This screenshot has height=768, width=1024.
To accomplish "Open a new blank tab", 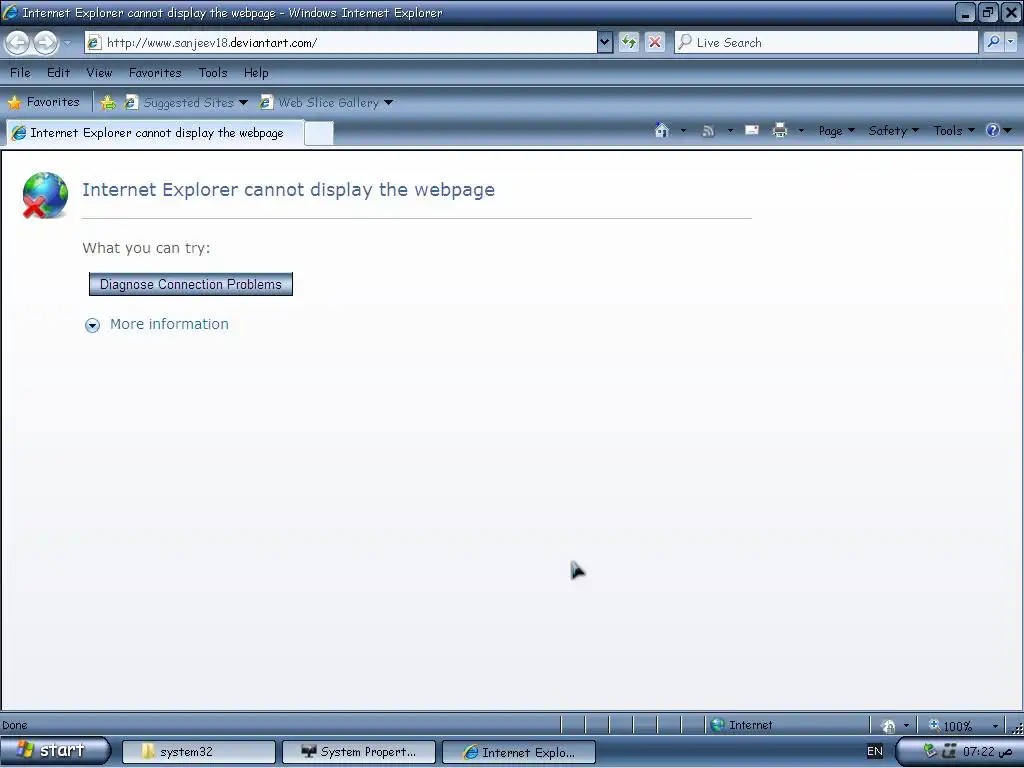I will coord(319,134).
